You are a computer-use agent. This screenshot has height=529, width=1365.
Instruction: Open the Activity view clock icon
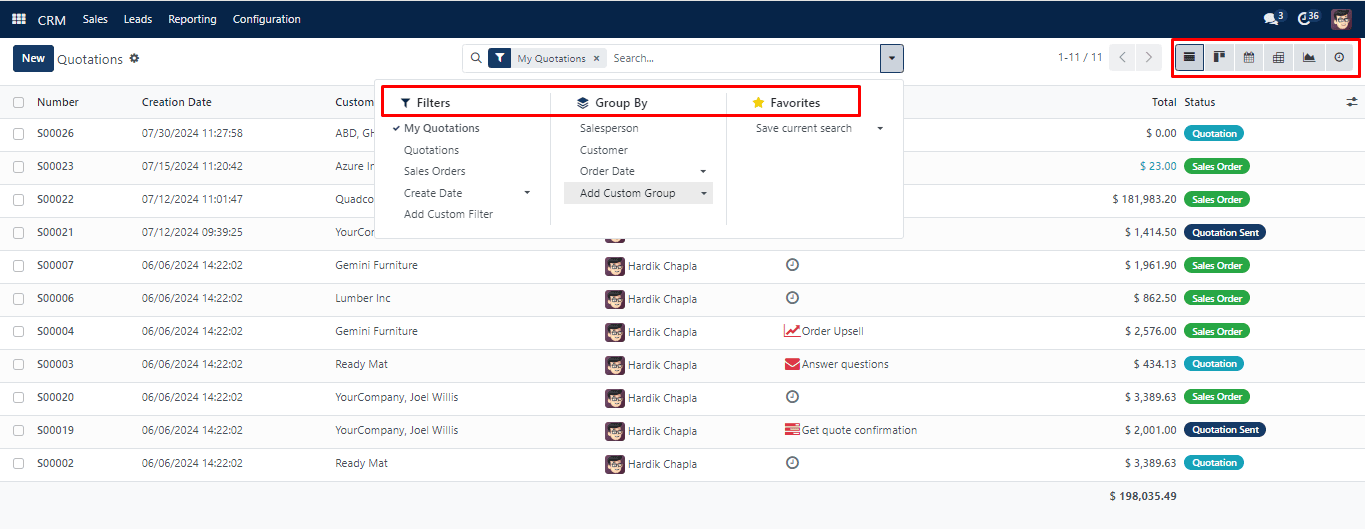pos(1339,58)
